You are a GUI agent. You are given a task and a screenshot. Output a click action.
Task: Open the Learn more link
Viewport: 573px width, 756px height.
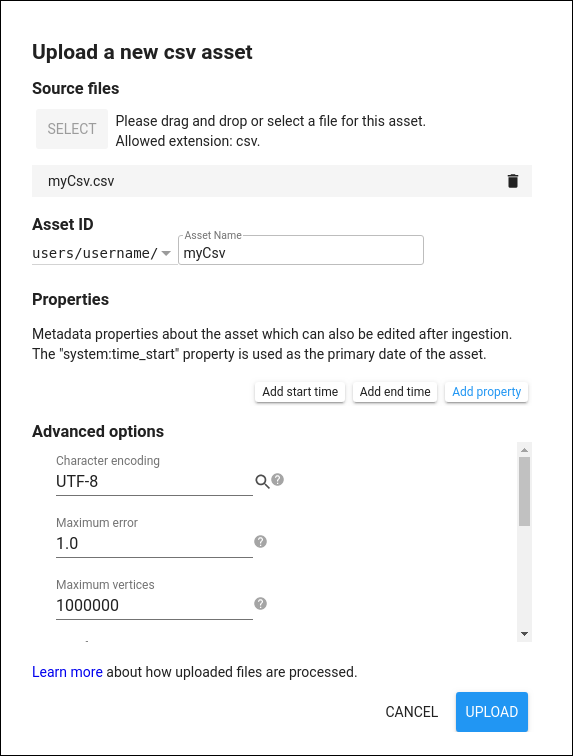tap(67, 672)
